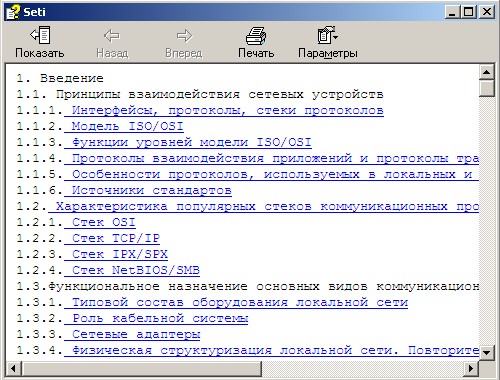Screen dimensions: 500x380
Task: Open link 1.1.5 Особенности протоколов
Action: 271,174
